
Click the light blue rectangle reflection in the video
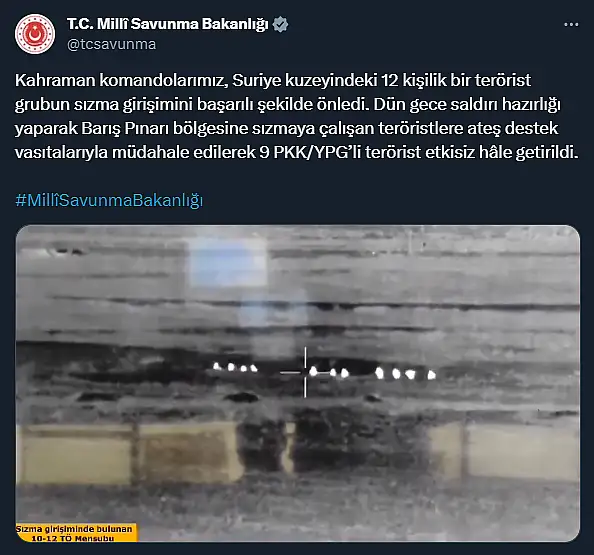tap(228, 263)
